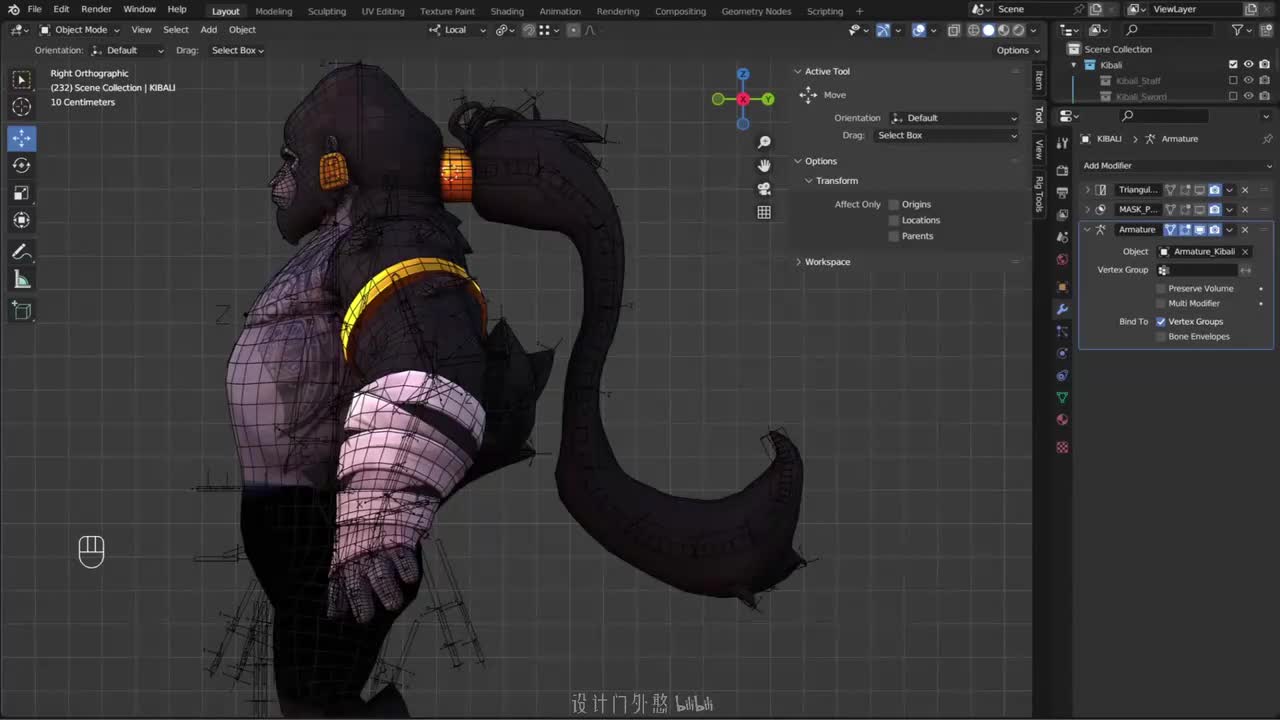
Task: Switch to the Sculpting workspace tab
Action: click(326, 11)
